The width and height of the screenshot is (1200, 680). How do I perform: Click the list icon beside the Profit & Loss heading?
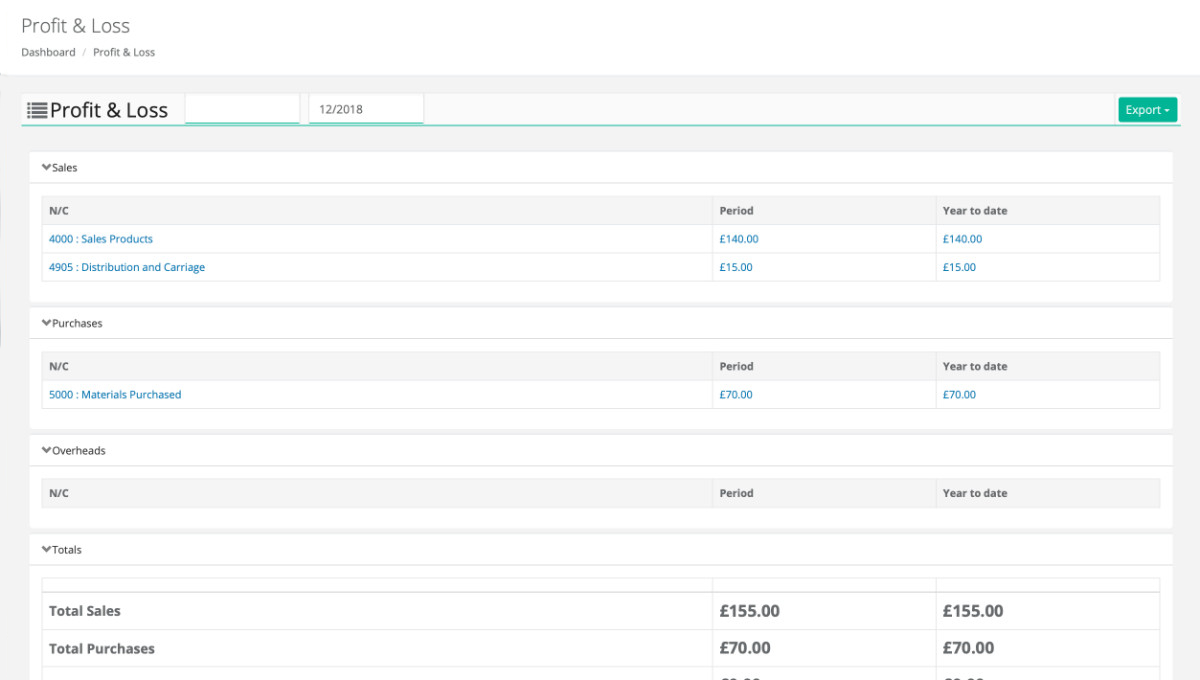[38, 109]
